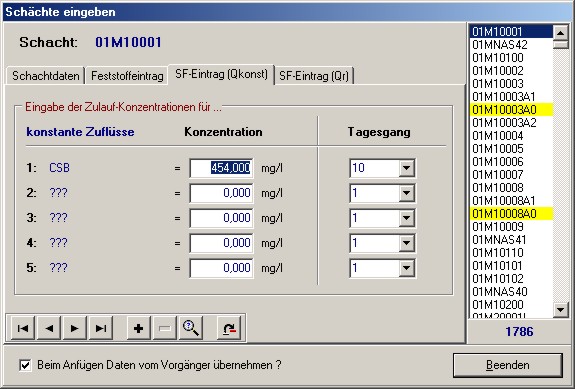The width and height of the screenshot is (575, 389).
Task: Click the concentration field of row 3
Action: point(221,218)
